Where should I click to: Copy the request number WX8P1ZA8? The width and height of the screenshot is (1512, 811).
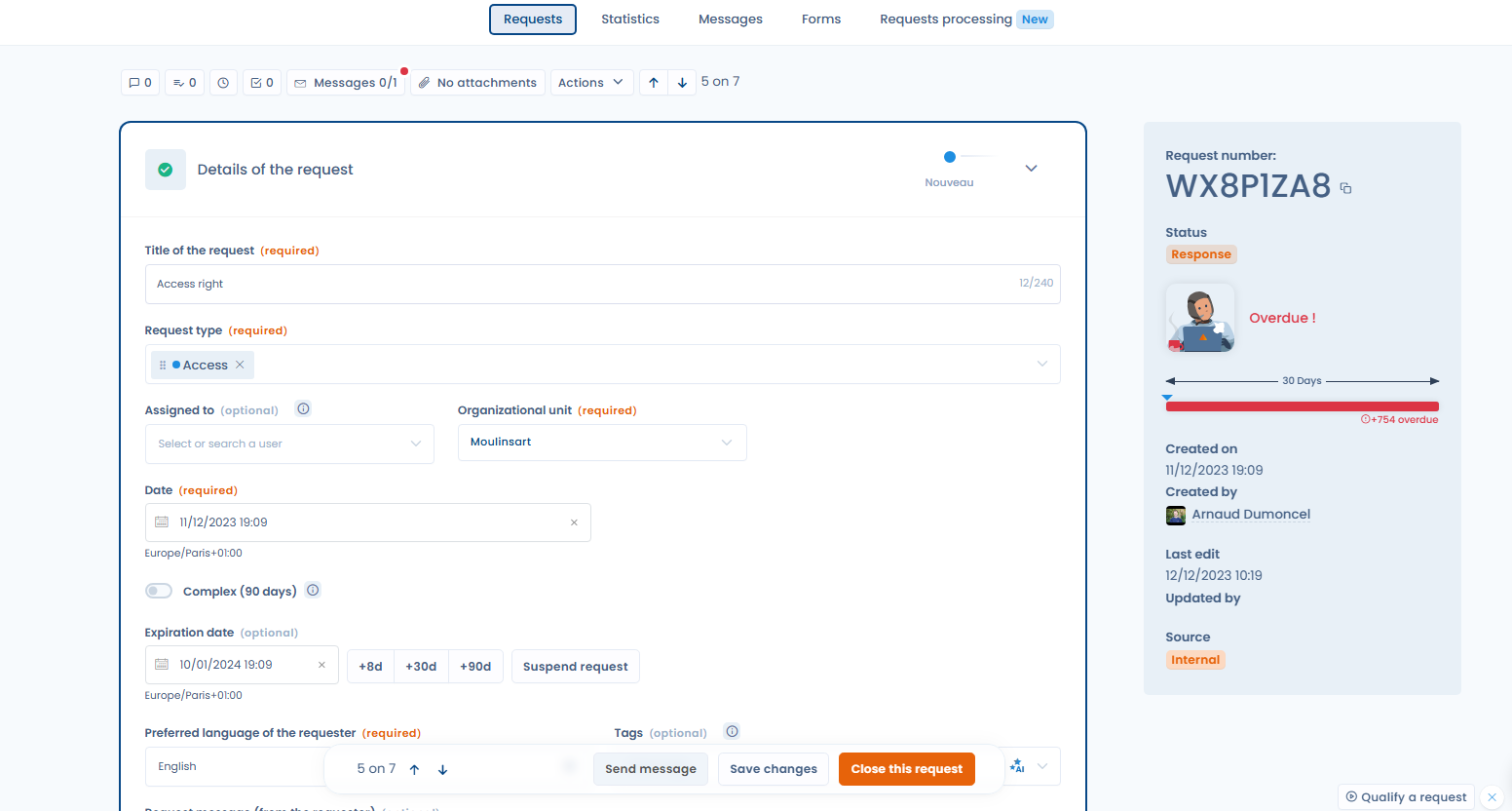1345,187
